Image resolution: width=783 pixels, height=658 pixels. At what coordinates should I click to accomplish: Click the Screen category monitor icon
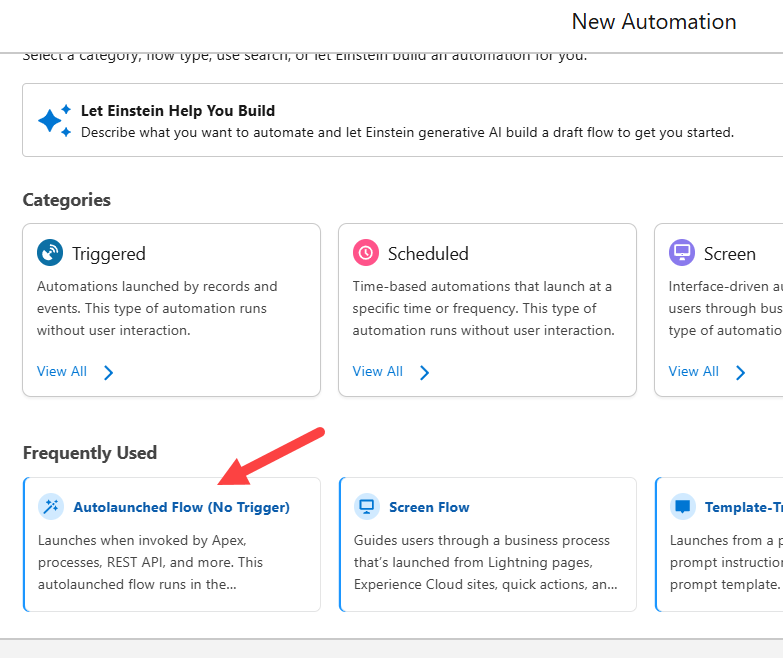(x=682, y=253)
